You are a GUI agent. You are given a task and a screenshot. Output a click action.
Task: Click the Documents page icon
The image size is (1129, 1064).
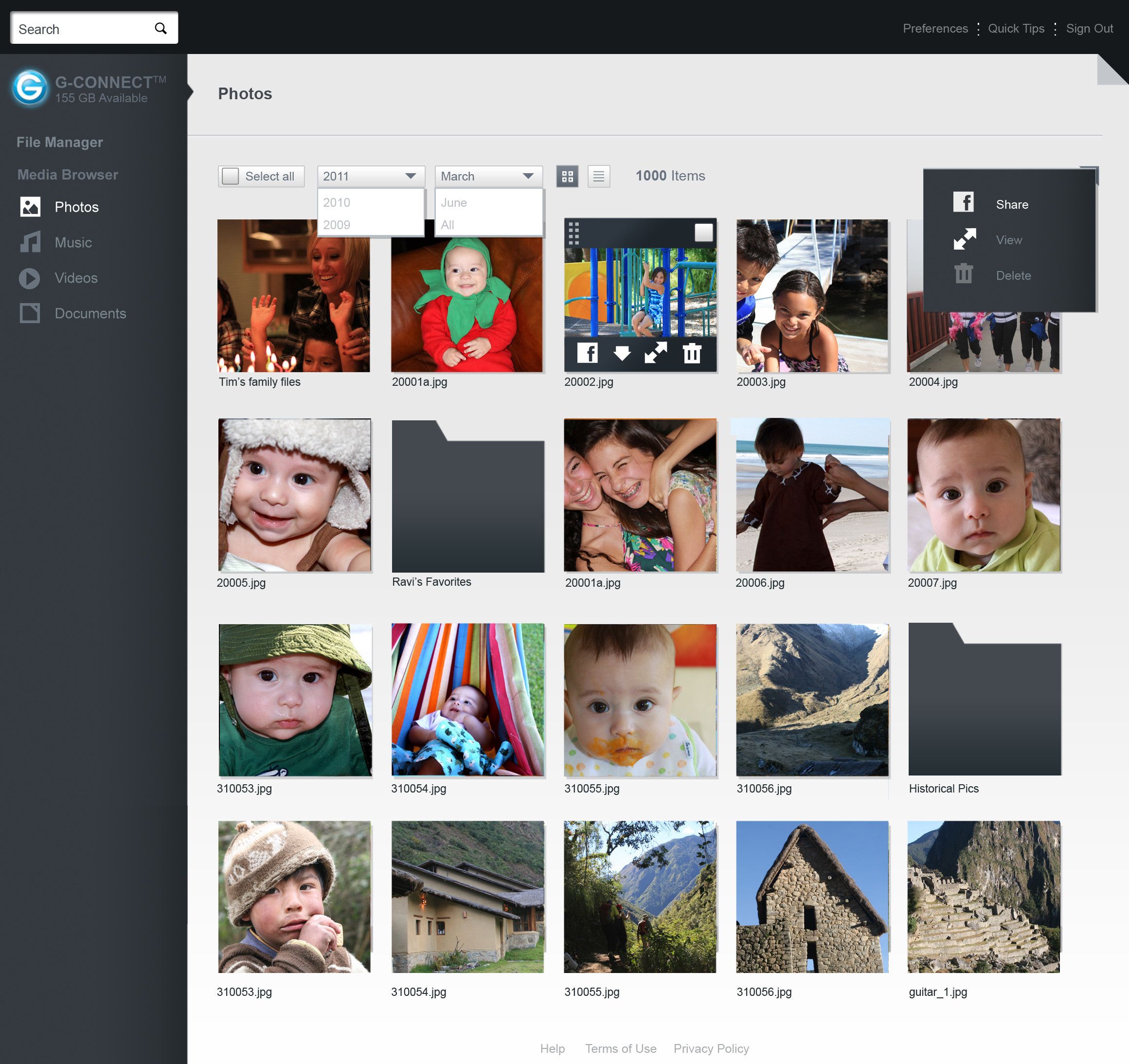(30, 313)
